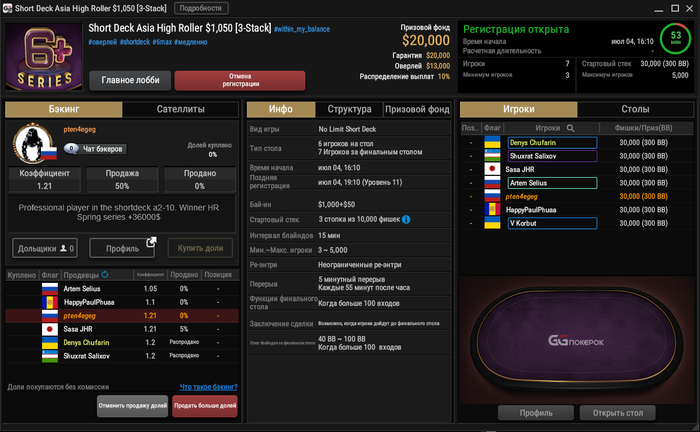Click Отмена регистрации button
Viewport: 700px width, 432px height.
pos(240,80)
